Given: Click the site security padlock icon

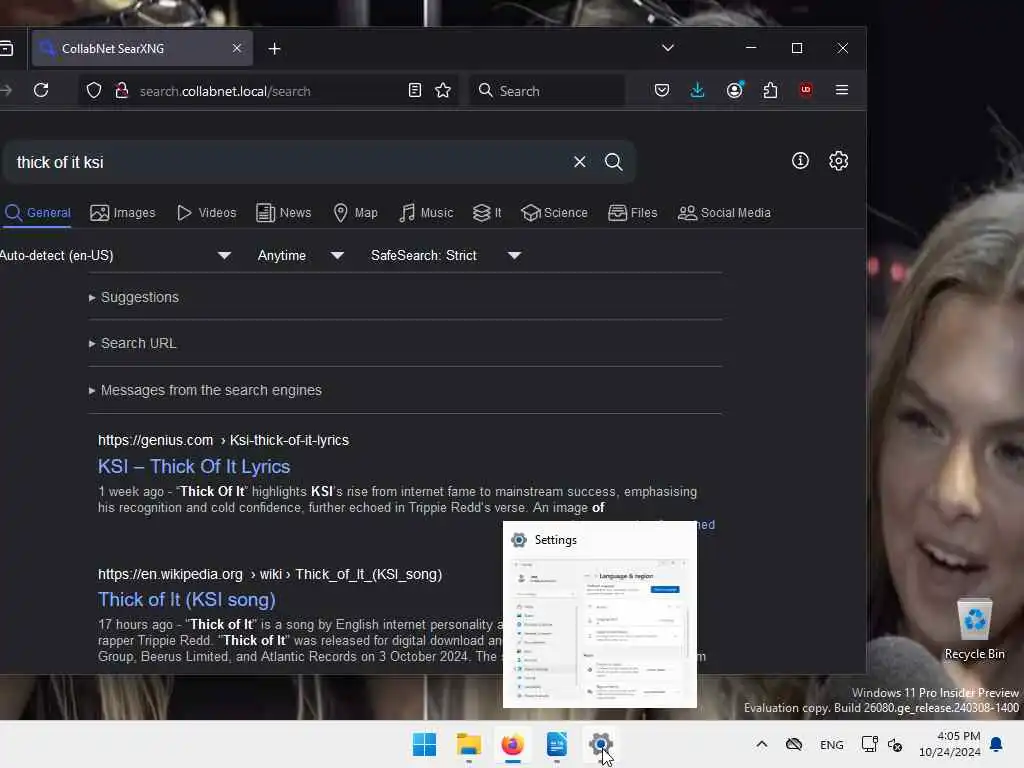Looking at the screenshot, I should (x=121, y=90).
